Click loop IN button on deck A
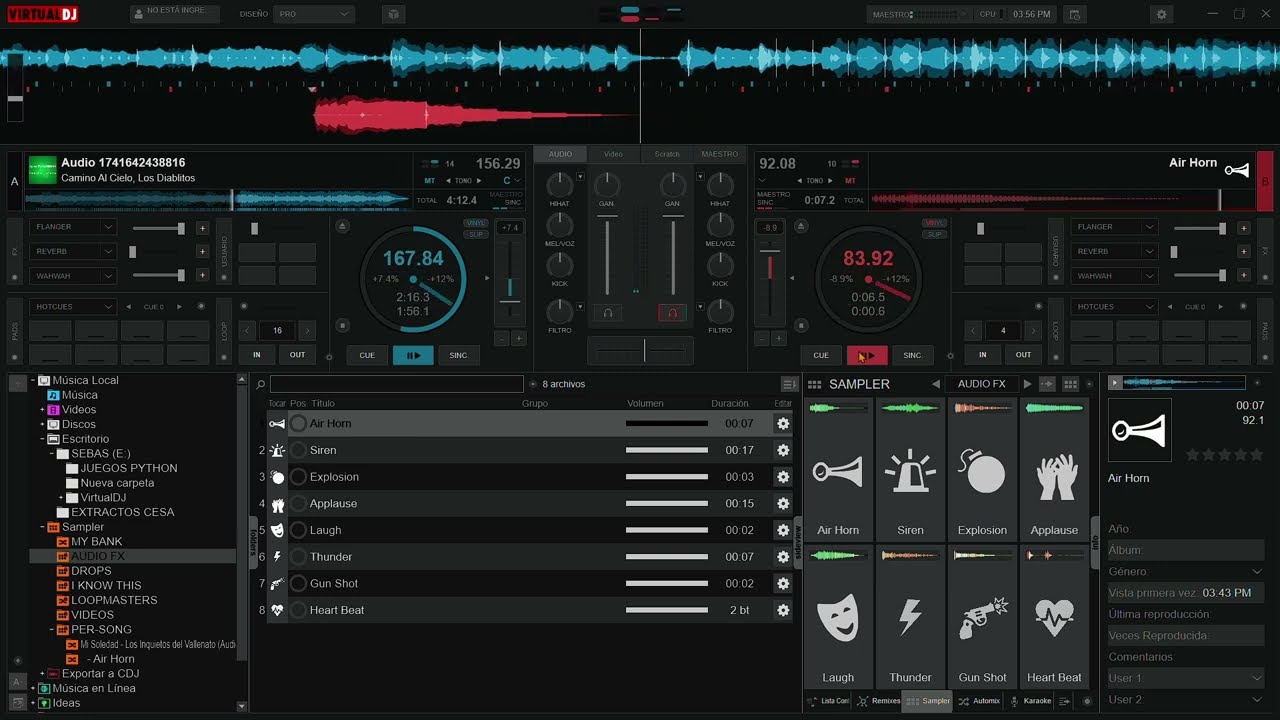Screen dimensions: 1280x720 click(257, 355)
